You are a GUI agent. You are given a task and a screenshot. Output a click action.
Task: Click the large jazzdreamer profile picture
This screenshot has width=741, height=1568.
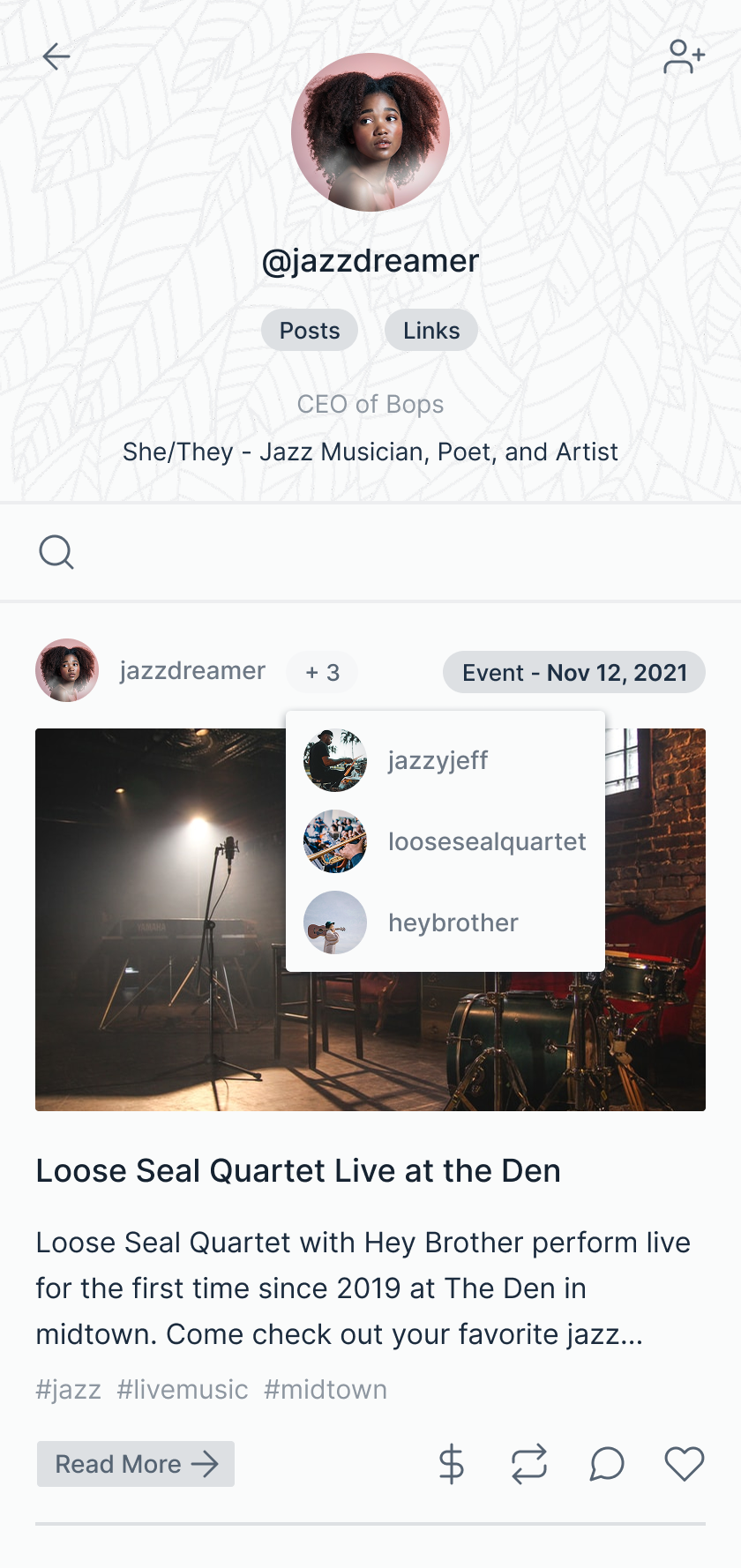[x=370, y=132]
